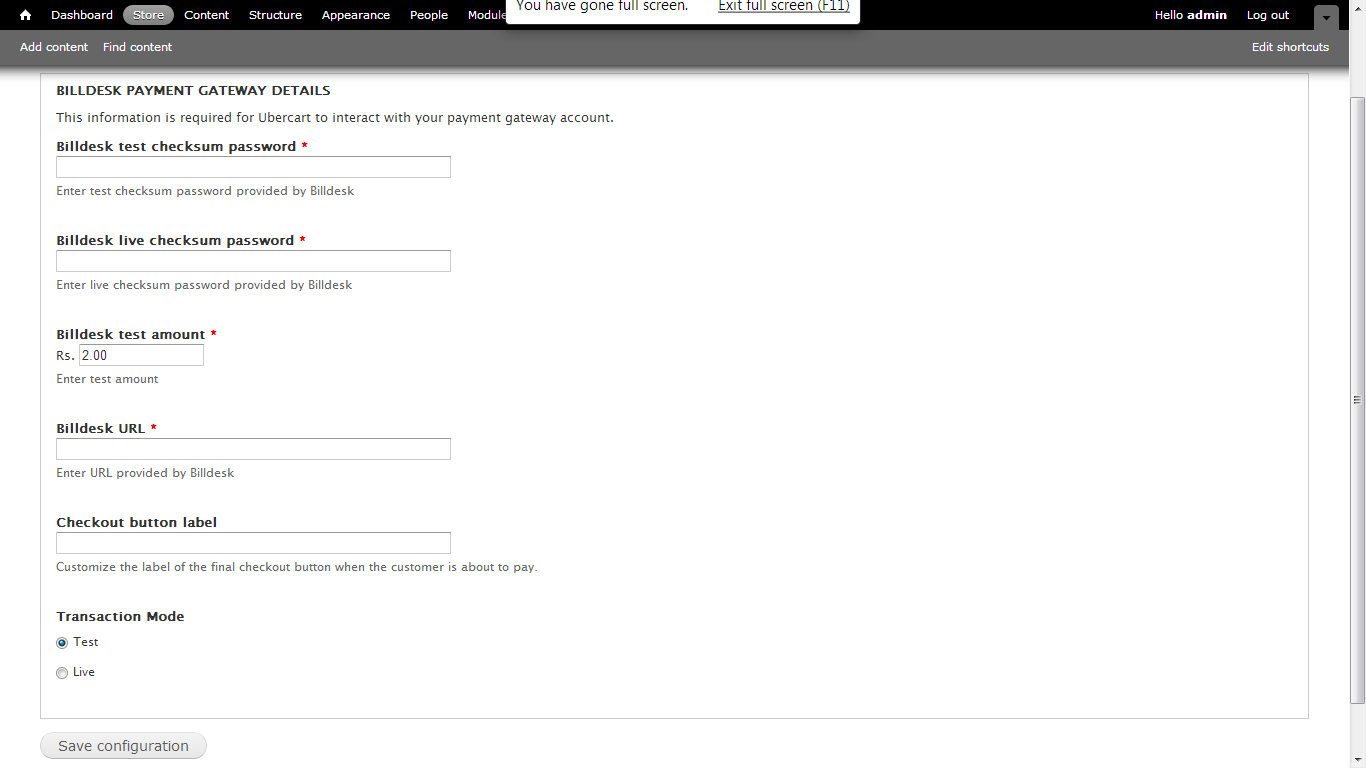Screen dimensions: 1366x768
Task: Open the Modules admin menu
Action: (487, 15)
